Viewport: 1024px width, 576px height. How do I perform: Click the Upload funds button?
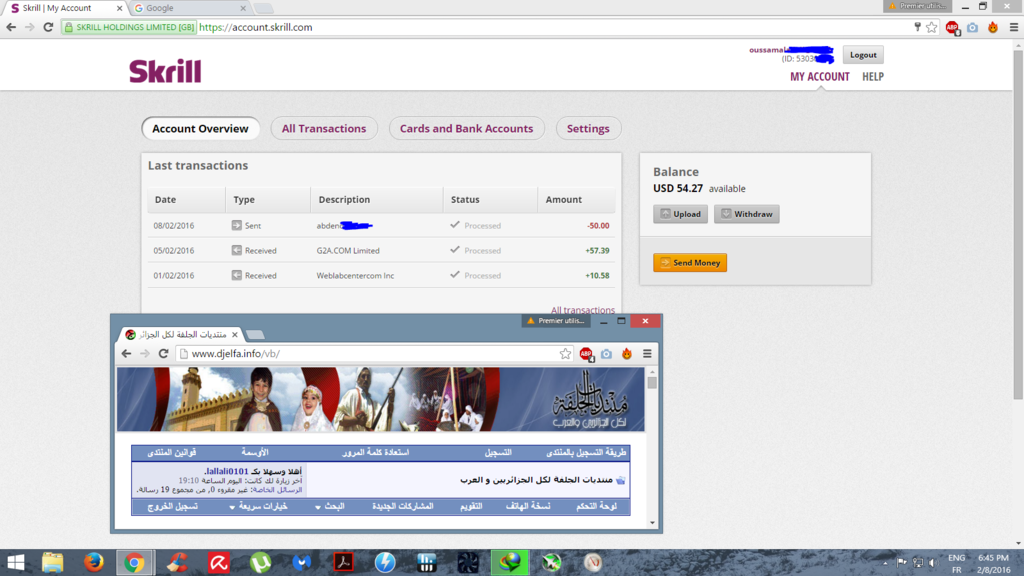(680, 214)
